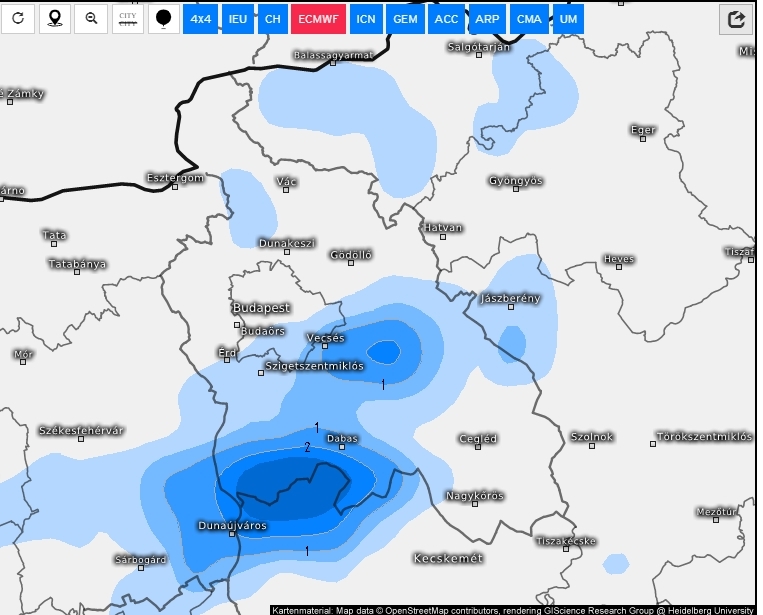Toggle the CITY labels button
The height and width of the screenshot is (615, 763).
coord(127,19)
